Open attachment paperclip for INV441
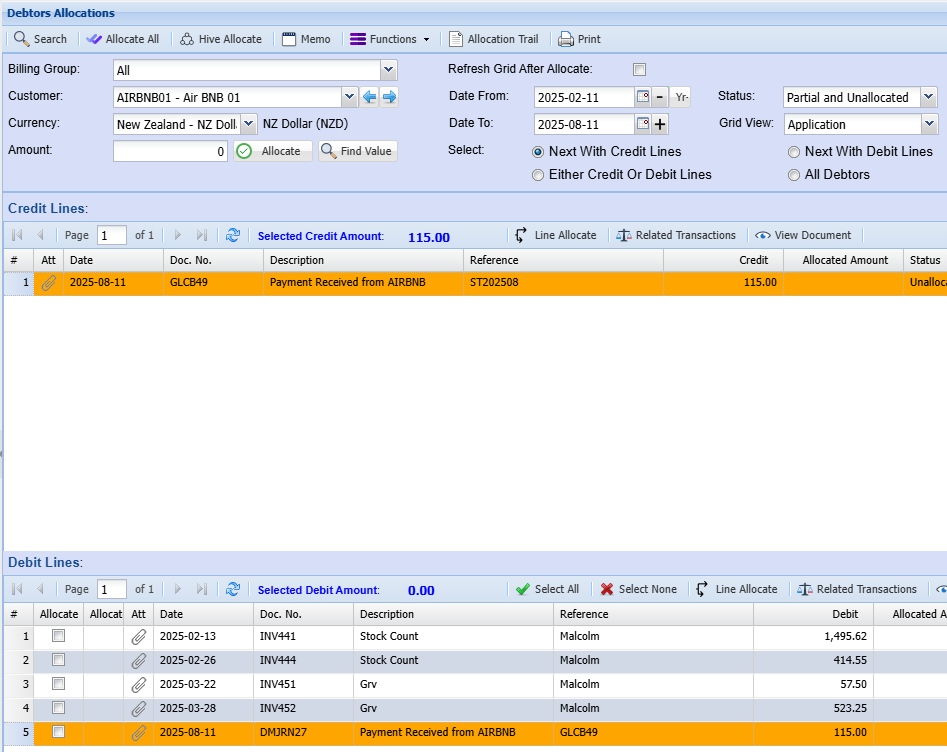The image size is (947, 752). pyautogui.click(x=139, y=636)
